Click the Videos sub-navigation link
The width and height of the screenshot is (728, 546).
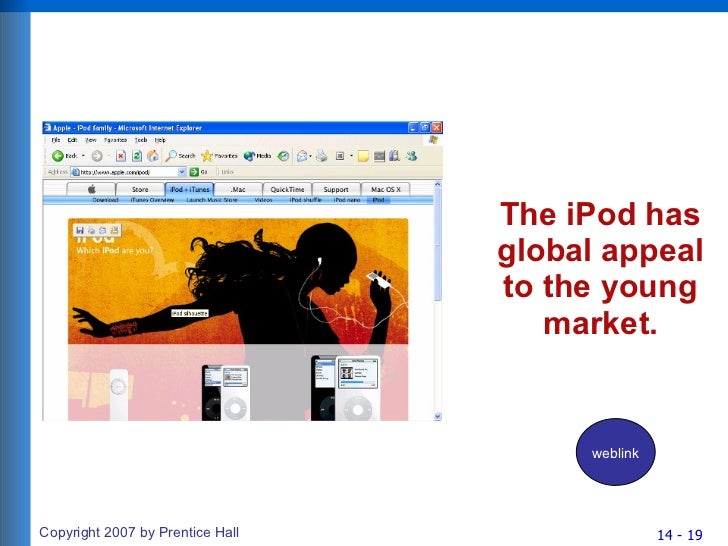pyautogui.click(x=263, y=200)
